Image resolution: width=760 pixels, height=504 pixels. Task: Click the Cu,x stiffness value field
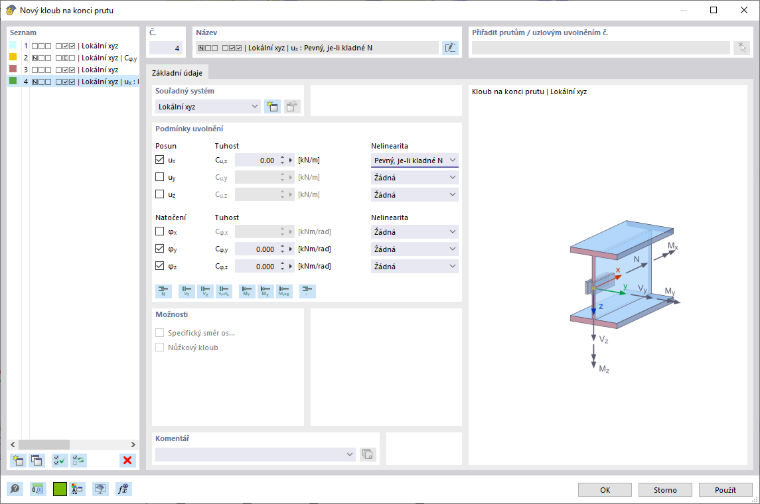pyautogui.click(x=256, y=160)
